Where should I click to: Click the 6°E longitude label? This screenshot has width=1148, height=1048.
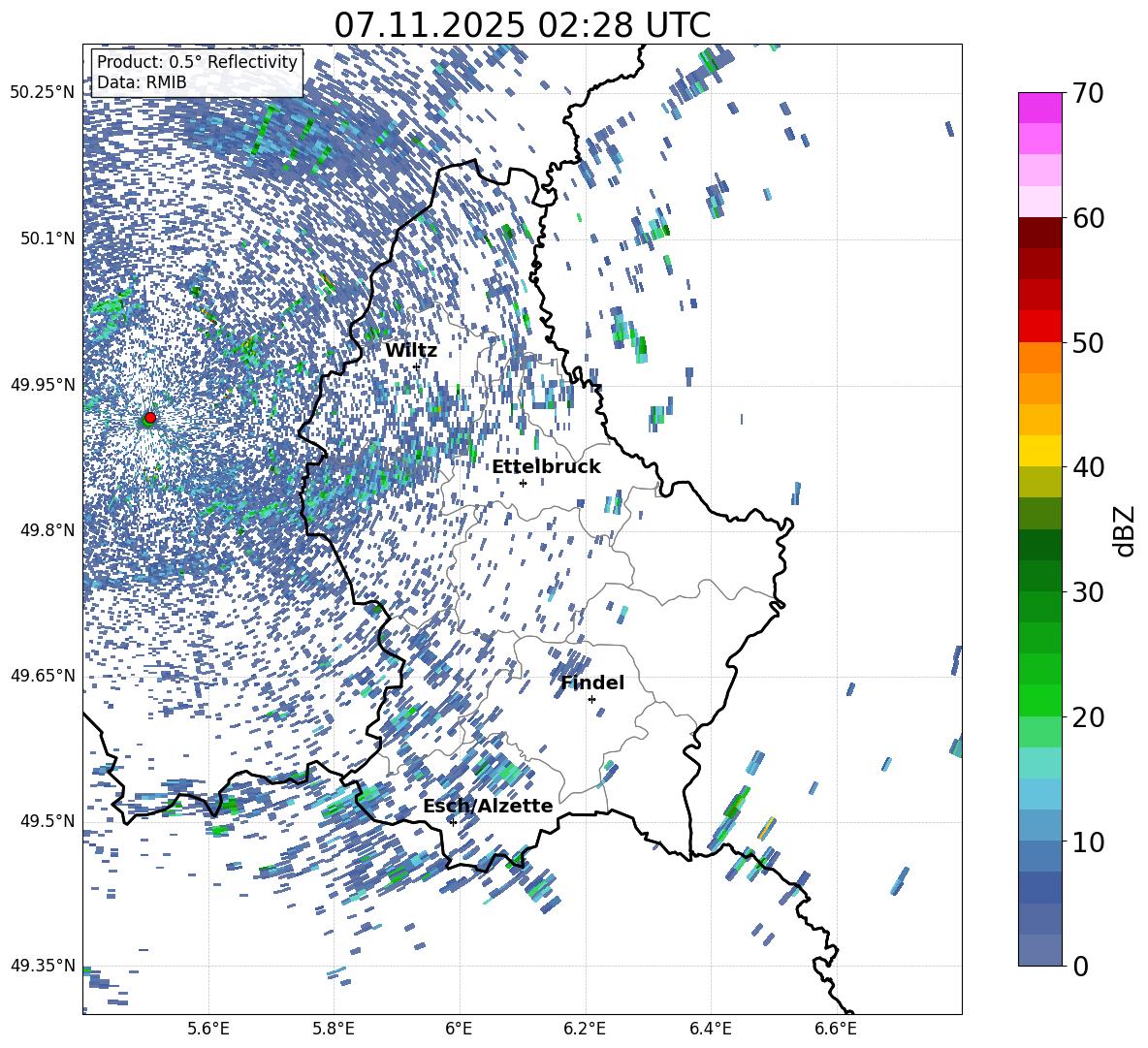459,1029
